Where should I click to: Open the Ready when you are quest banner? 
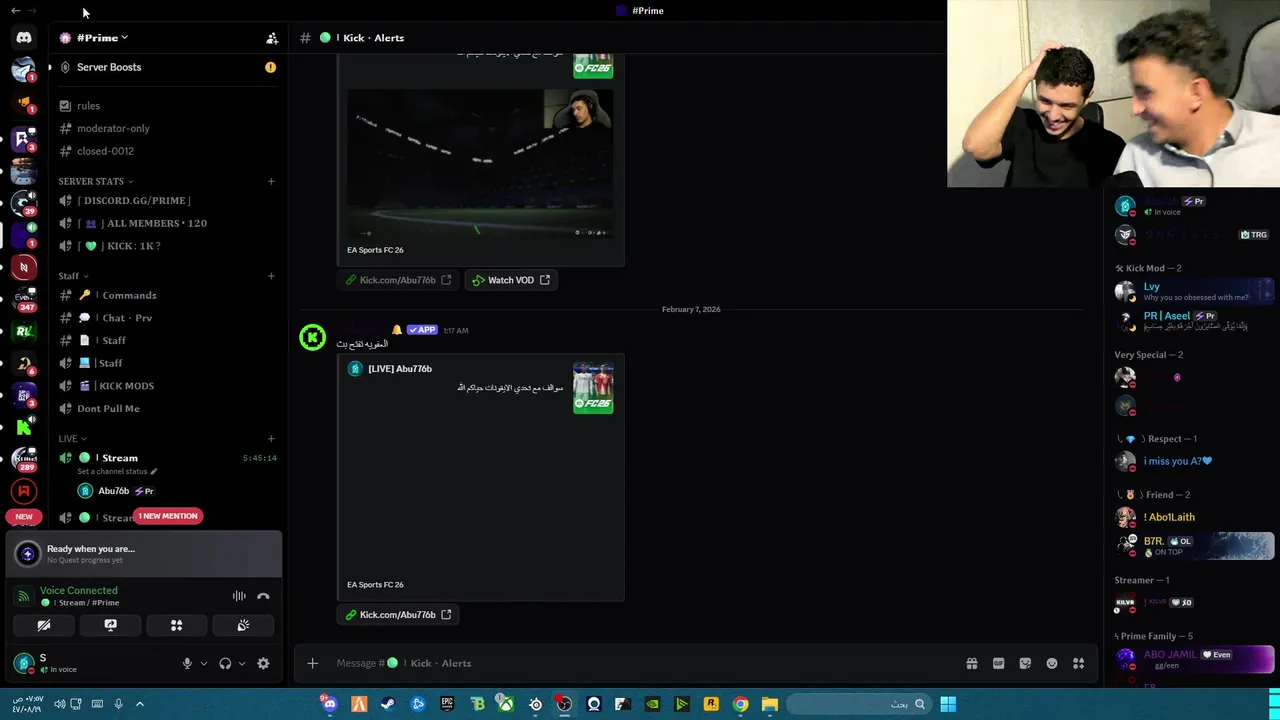[x=143, y=554]
